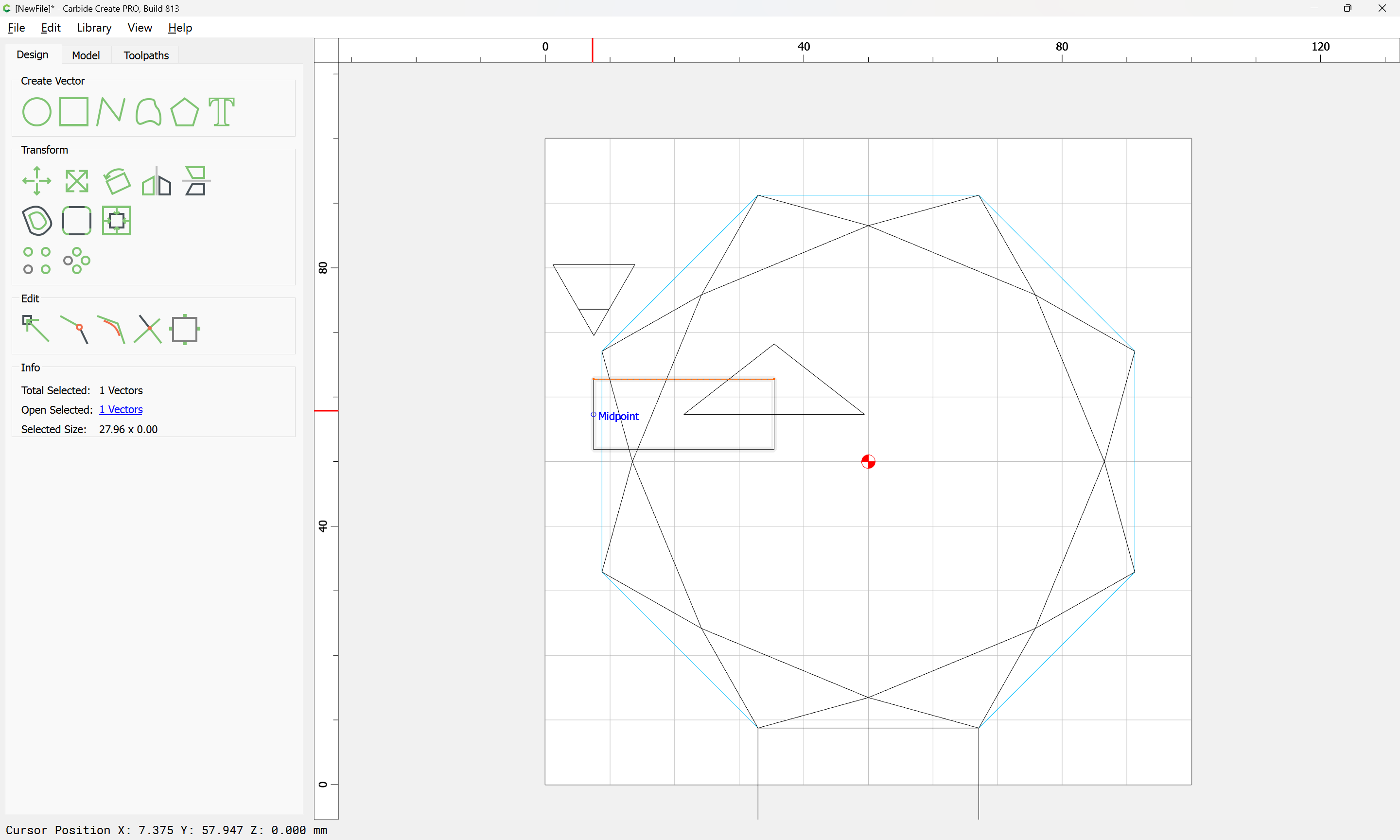Select the Polyline vector tool
This screenshot has height=840, width=1400.
coord(111,111)
